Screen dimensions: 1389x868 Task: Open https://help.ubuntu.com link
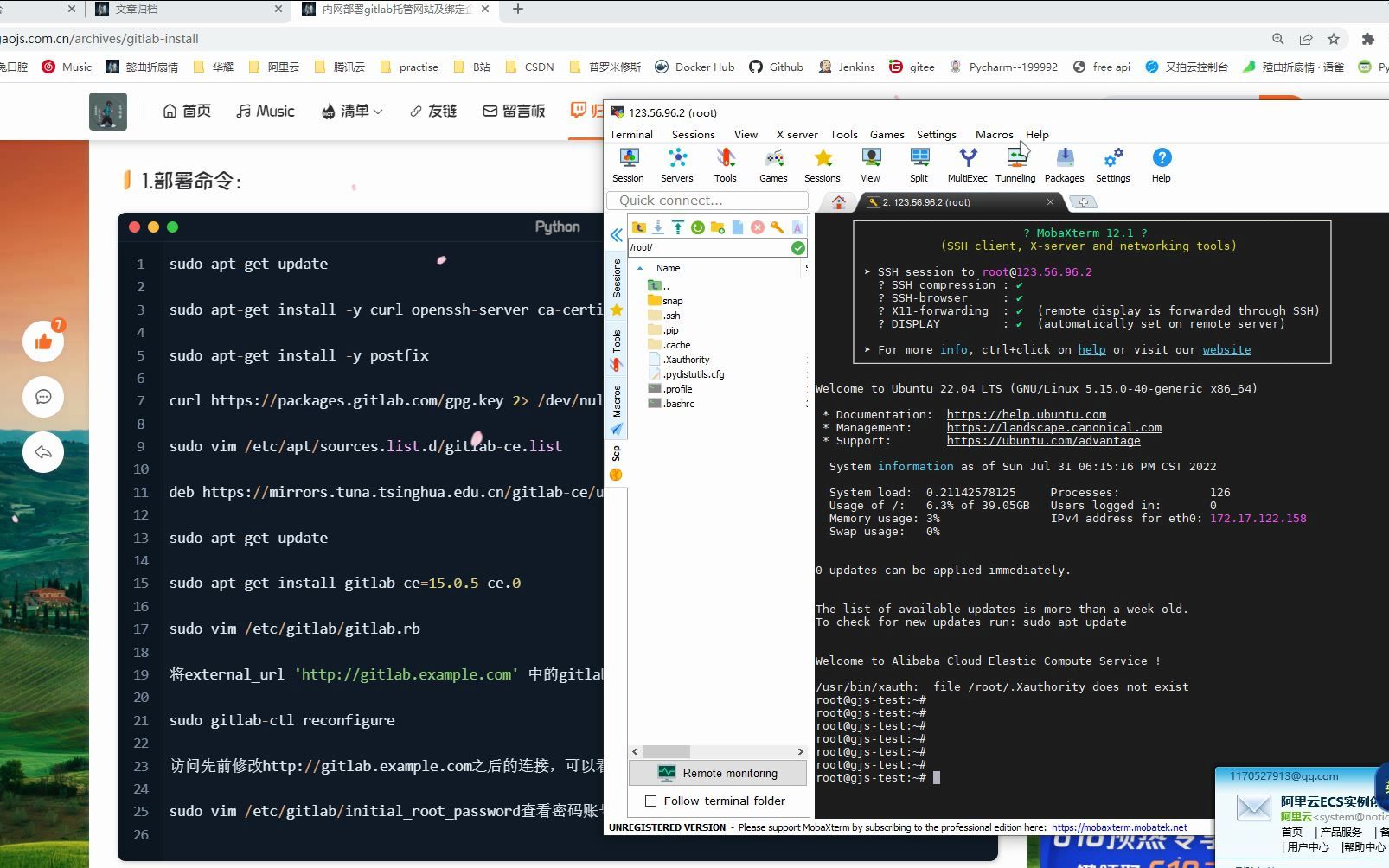(1027, 415)
